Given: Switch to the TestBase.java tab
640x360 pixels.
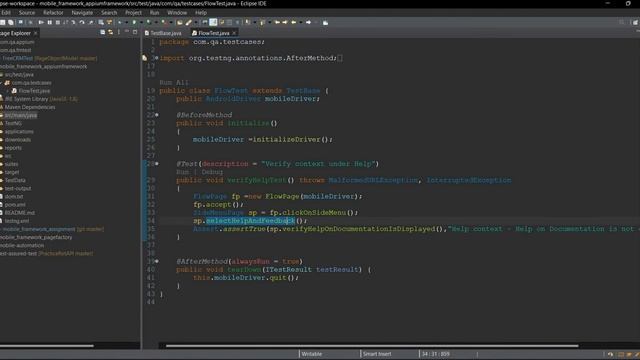Looking at the screenshot, I should point(163,33).
